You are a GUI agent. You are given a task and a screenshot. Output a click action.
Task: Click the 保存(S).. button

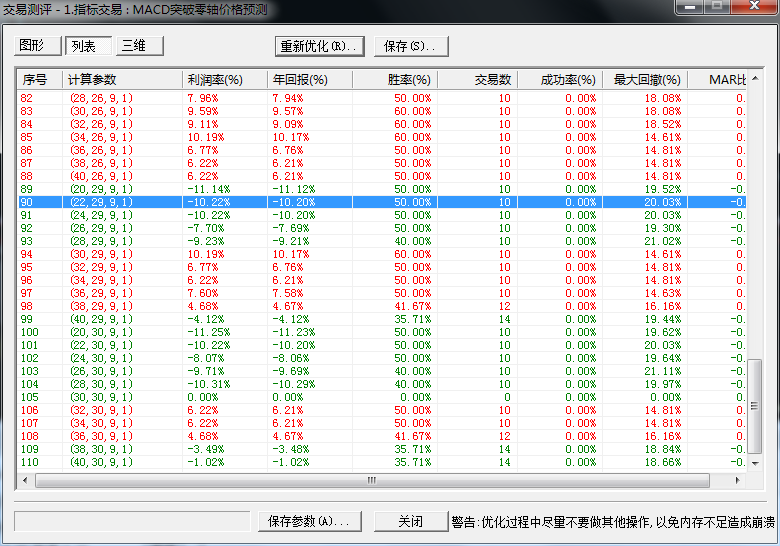(x=411, y=46)
